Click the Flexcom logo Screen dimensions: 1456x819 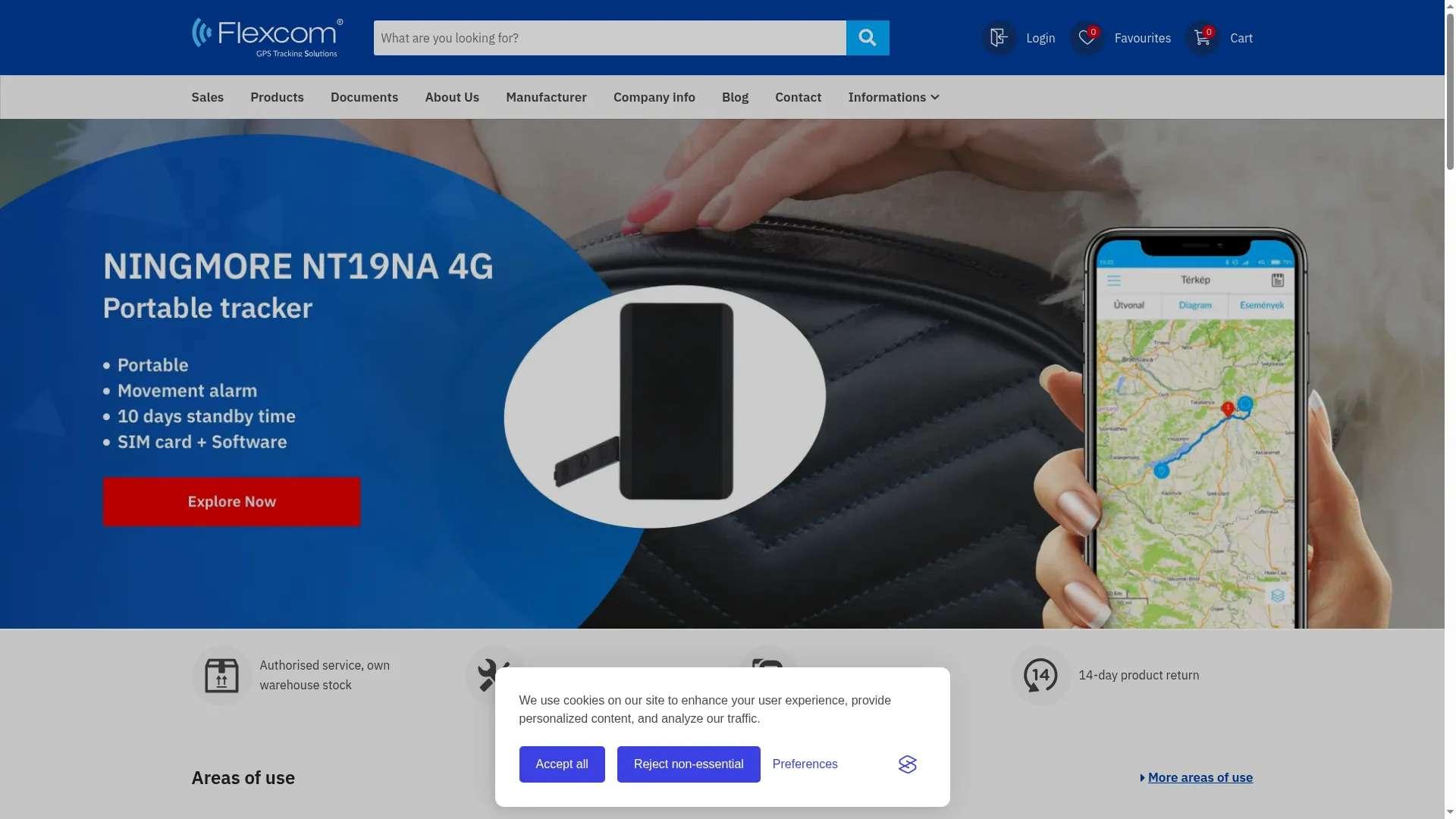267,38
